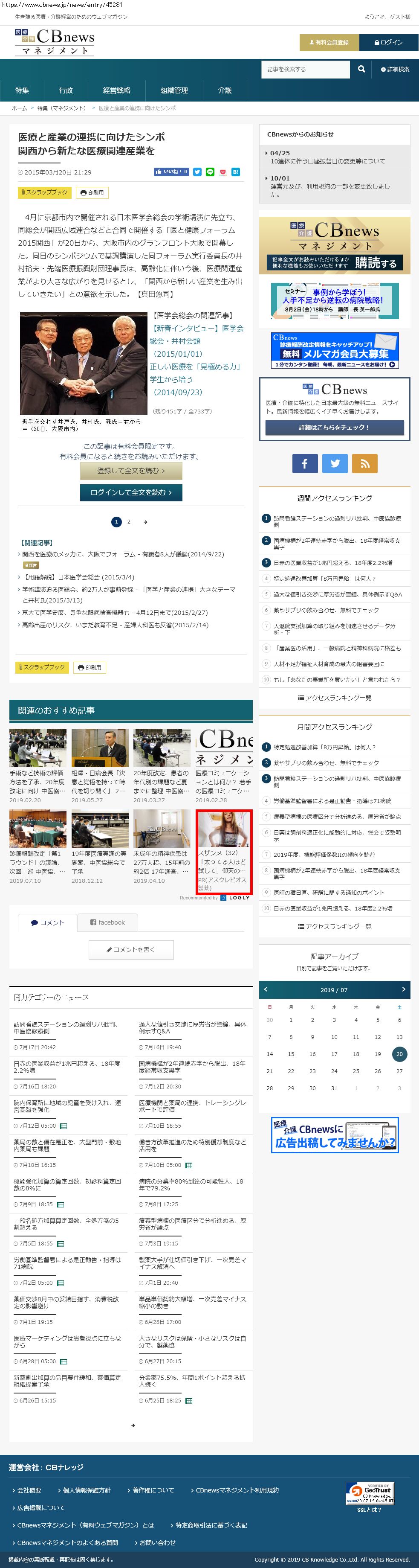
Task: Open the sidebar Twitter square icon
Action: tap(335, 463)
